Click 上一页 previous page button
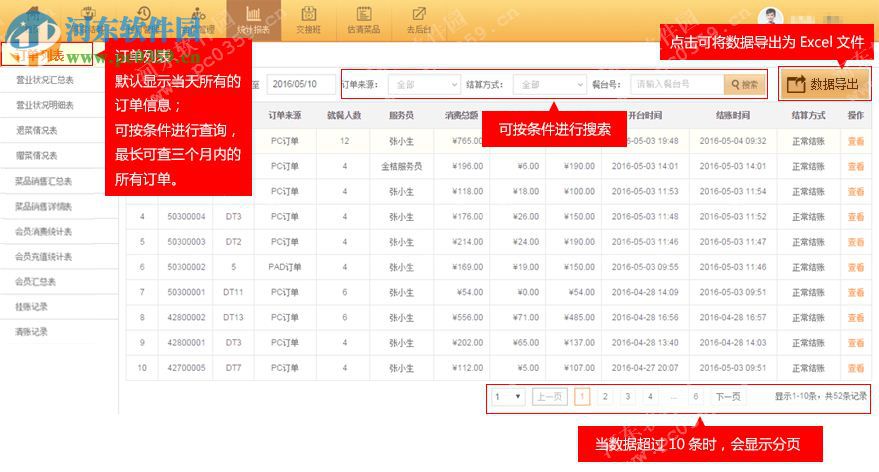 click(x=549, y=397)
